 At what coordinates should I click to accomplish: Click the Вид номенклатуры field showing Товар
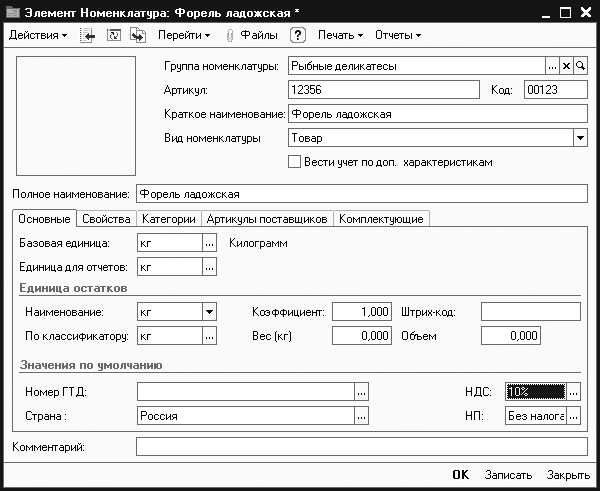click(x=430, y=138)
